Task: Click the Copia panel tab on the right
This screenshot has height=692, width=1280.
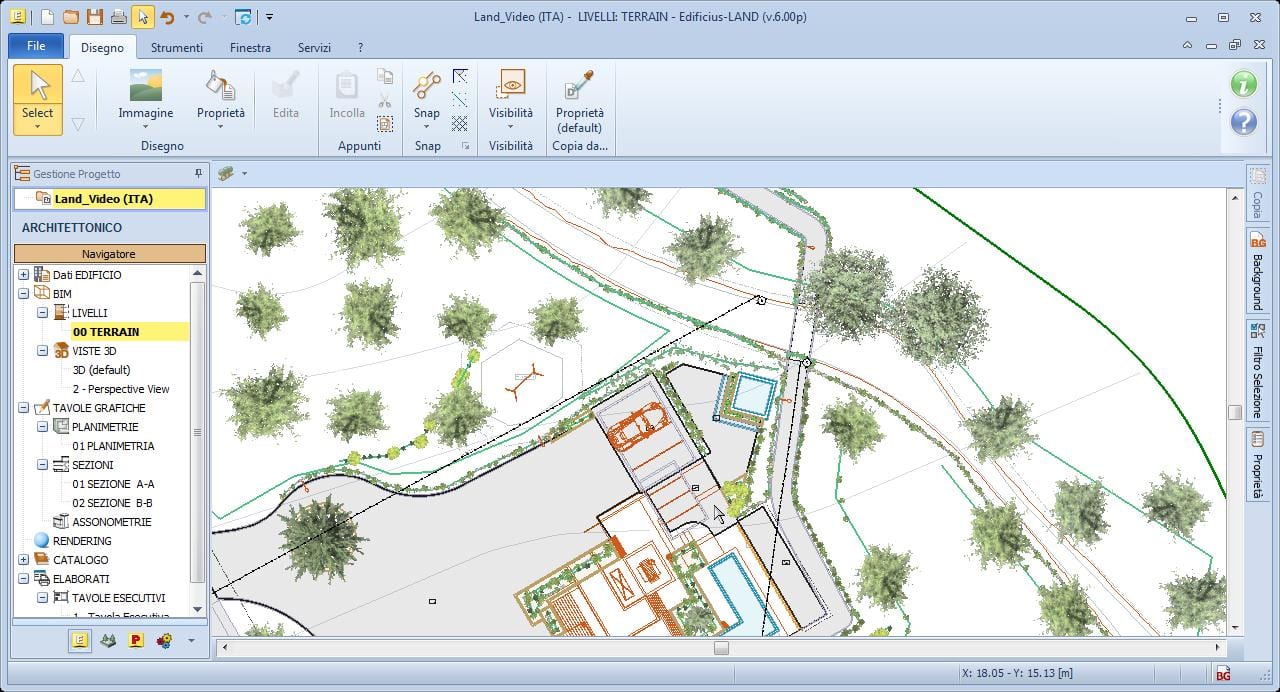Action: coord(1257,201)
